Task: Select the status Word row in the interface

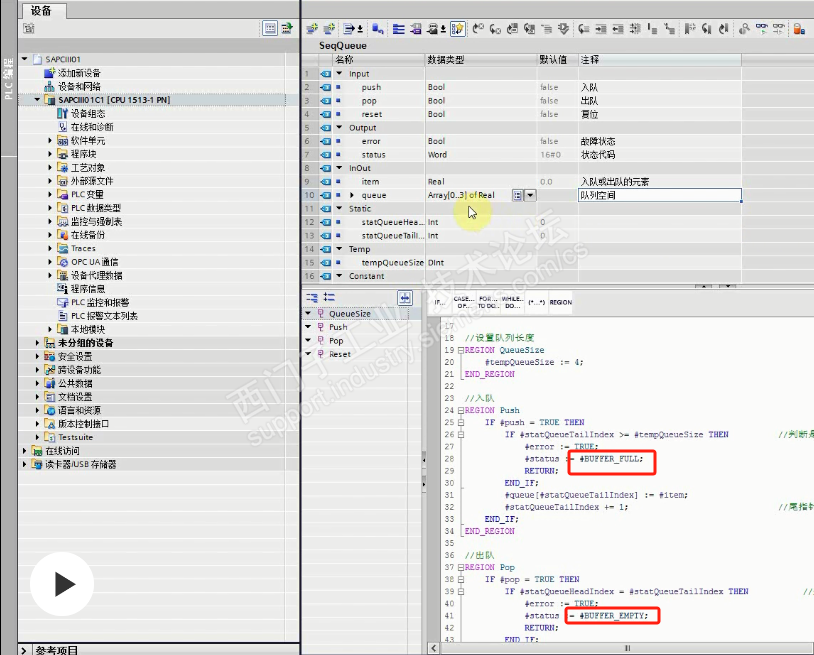Action: click(521, 155)
